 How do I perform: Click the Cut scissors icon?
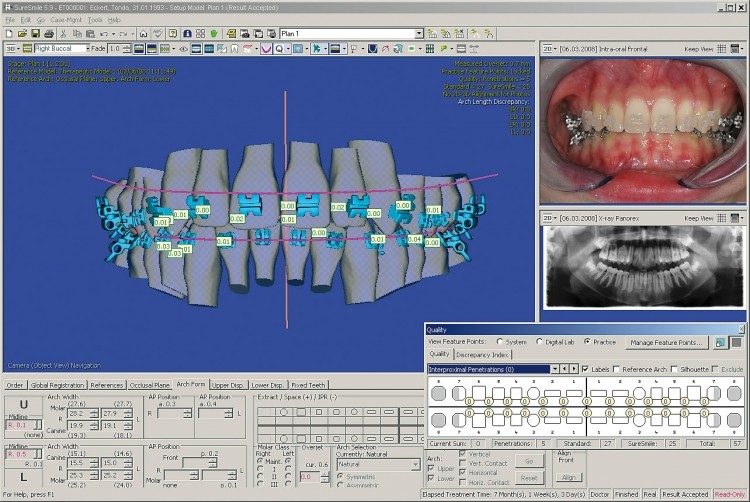coord(63,33)
